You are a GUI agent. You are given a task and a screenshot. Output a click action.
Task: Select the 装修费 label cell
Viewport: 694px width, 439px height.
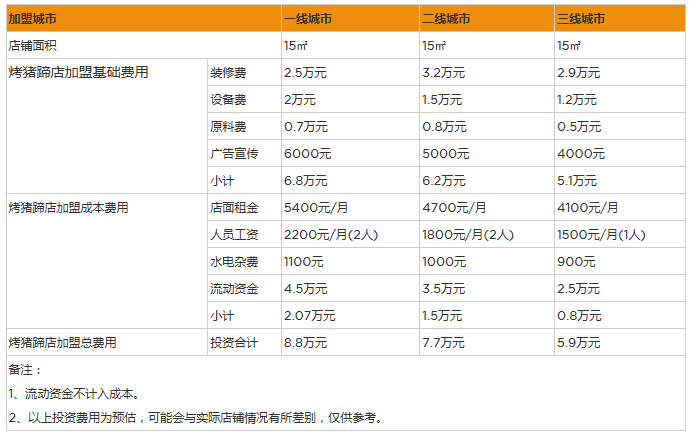[228, 73]
